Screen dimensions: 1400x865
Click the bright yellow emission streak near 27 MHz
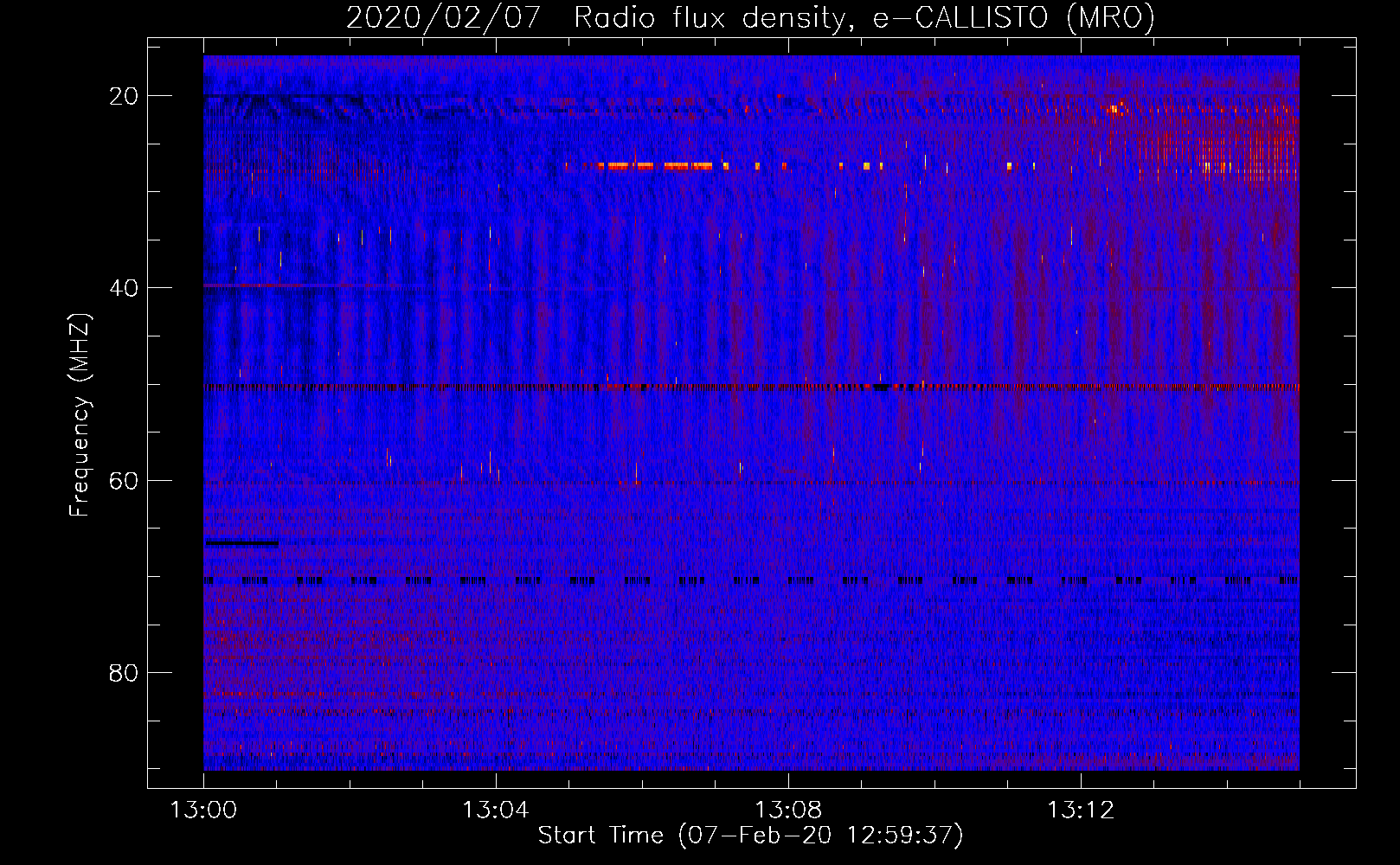(x=656, y=165)
